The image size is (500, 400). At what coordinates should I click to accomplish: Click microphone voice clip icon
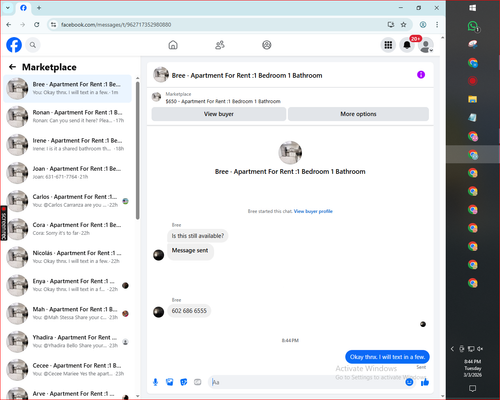click(155, 382)
